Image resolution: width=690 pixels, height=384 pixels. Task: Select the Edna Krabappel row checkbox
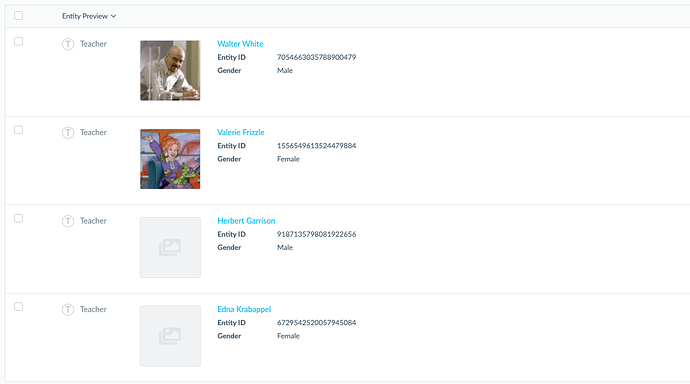(18, 307)
